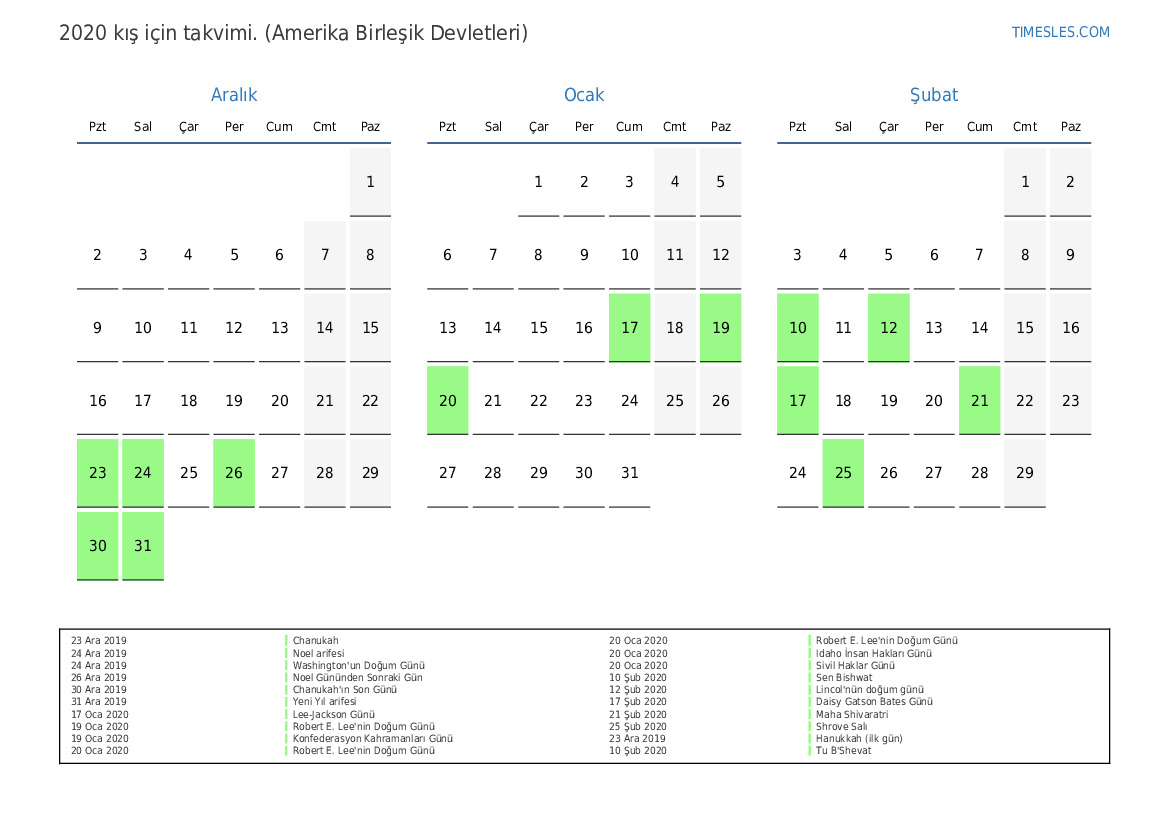Click the Tu B'Shevat holiday entry

click(843, 751)
